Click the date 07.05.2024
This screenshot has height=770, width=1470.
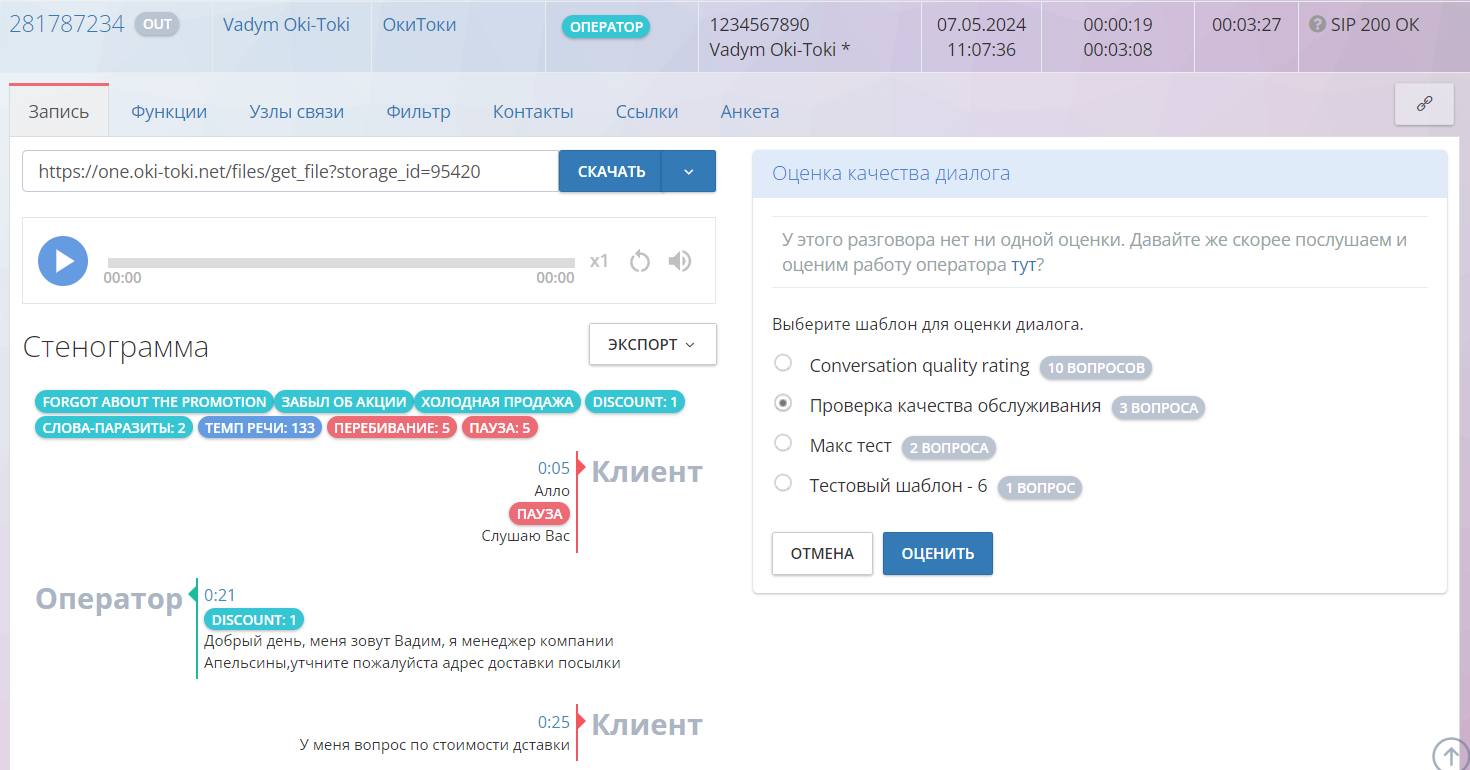coord(981,25)
